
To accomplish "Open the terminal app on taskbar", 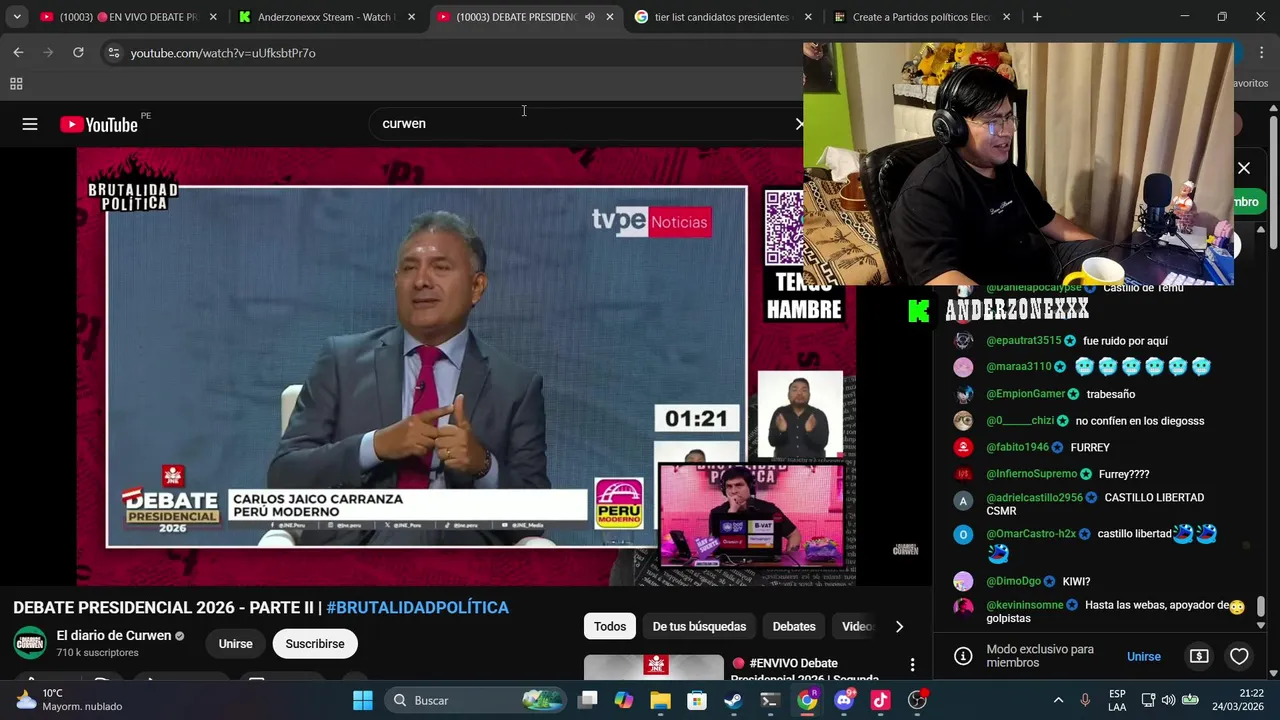I will (770, 700).
